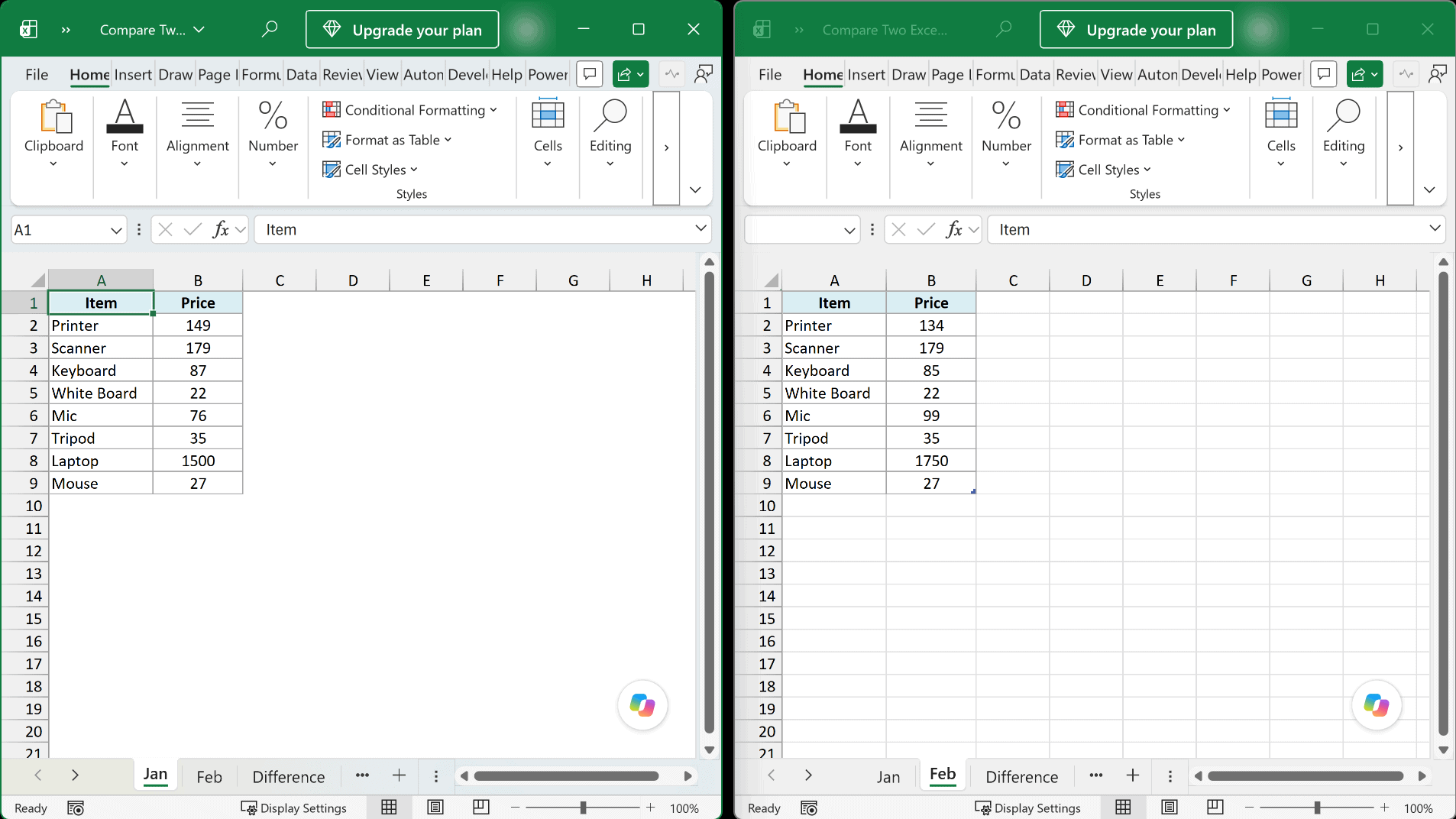Select Normal view icon in left status bar
The height and width of the screenshot is (819, 1456).
(x=389, y=808)
